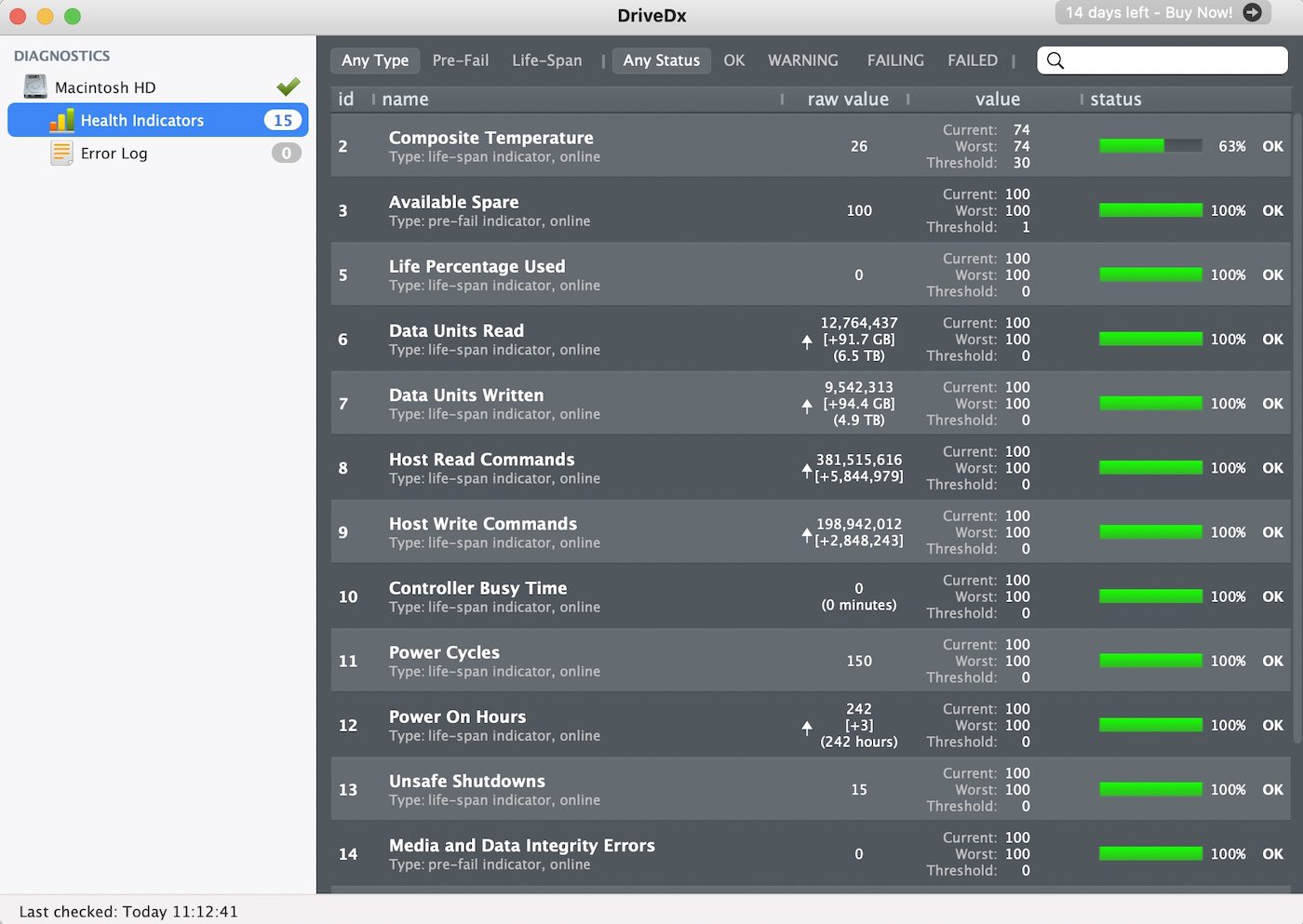Image resolution: width=1303 pixels, height=924 pixels.
Task: Click the Macintosh HD drive icon
Action: click(x=35, y=87)
